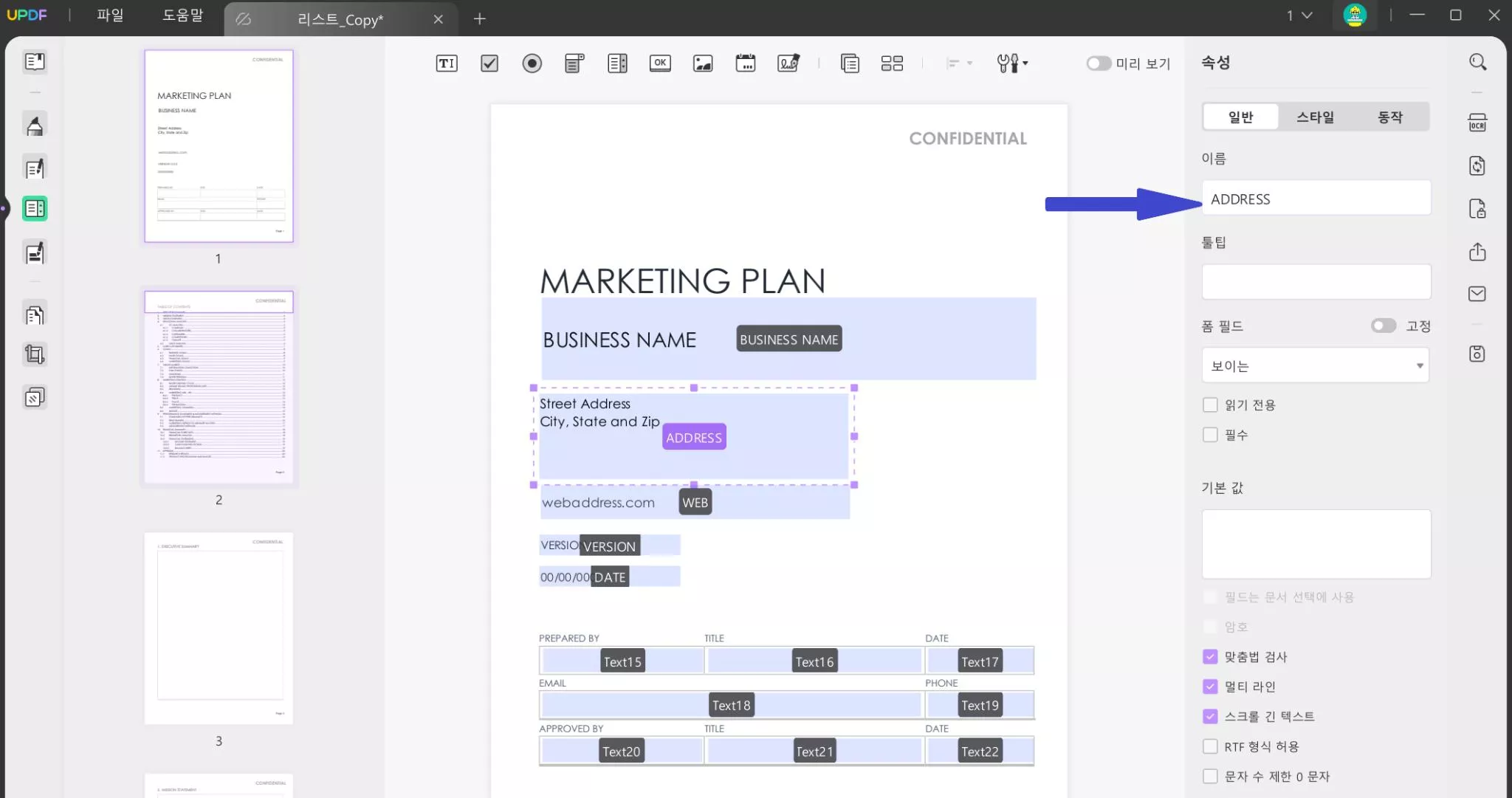
Task: Select the DATE form field label
Action: [x=610, y=577]
